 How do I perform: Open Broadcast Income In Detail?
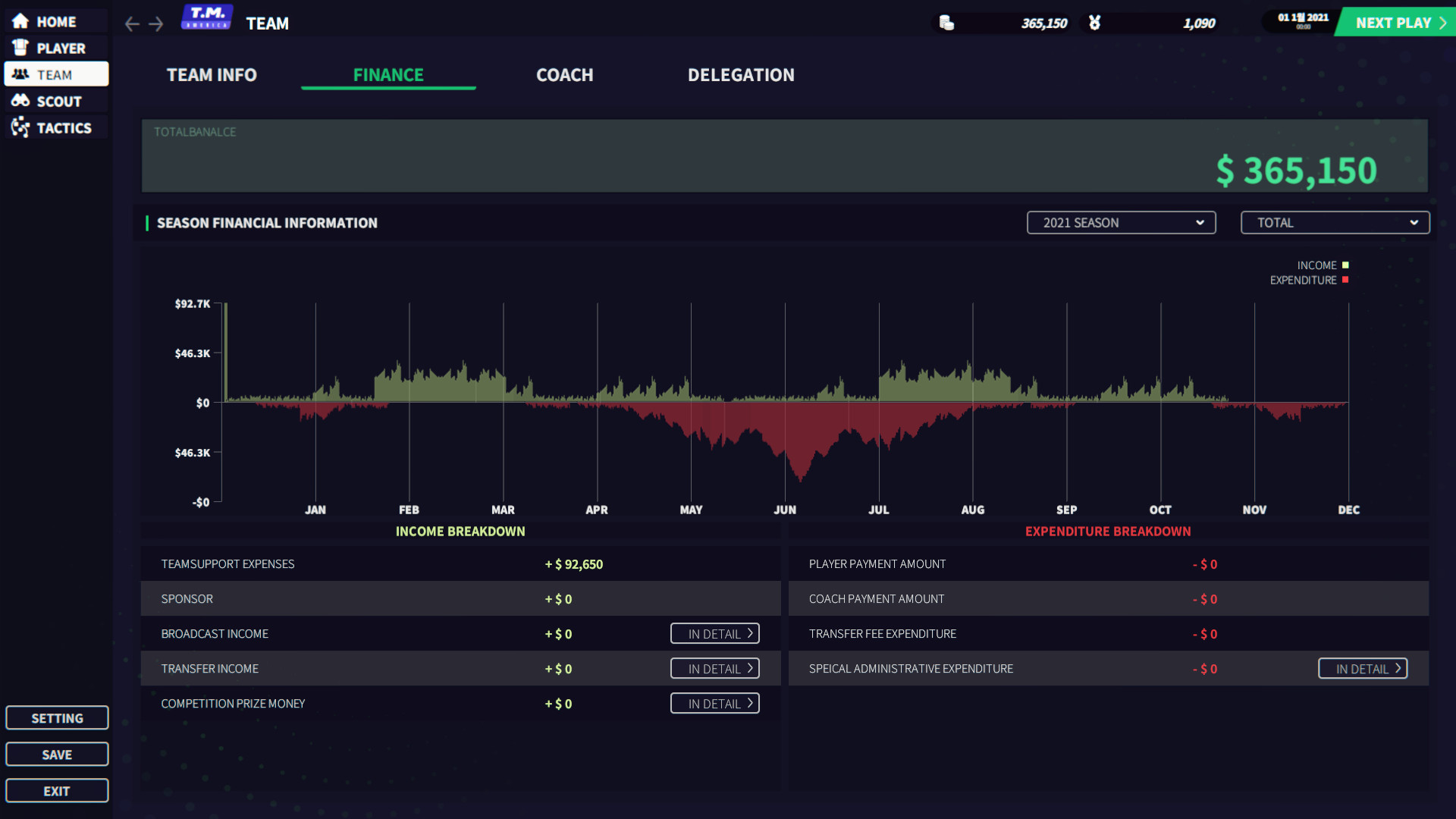[714, 634]
